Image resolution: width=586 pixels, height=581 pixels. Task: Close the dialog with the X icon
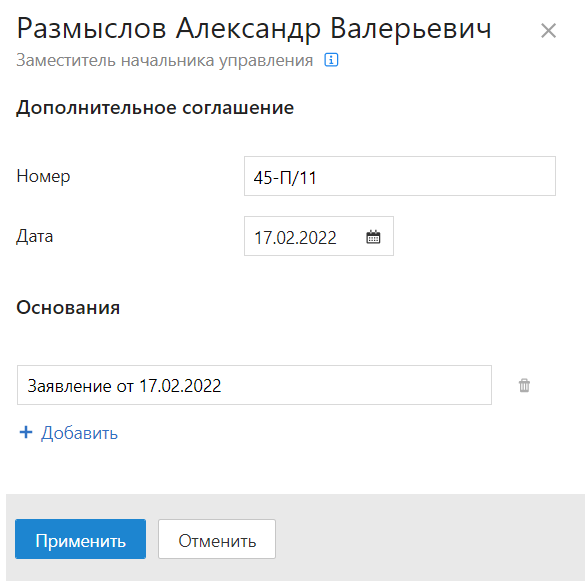tap(548, 31)
